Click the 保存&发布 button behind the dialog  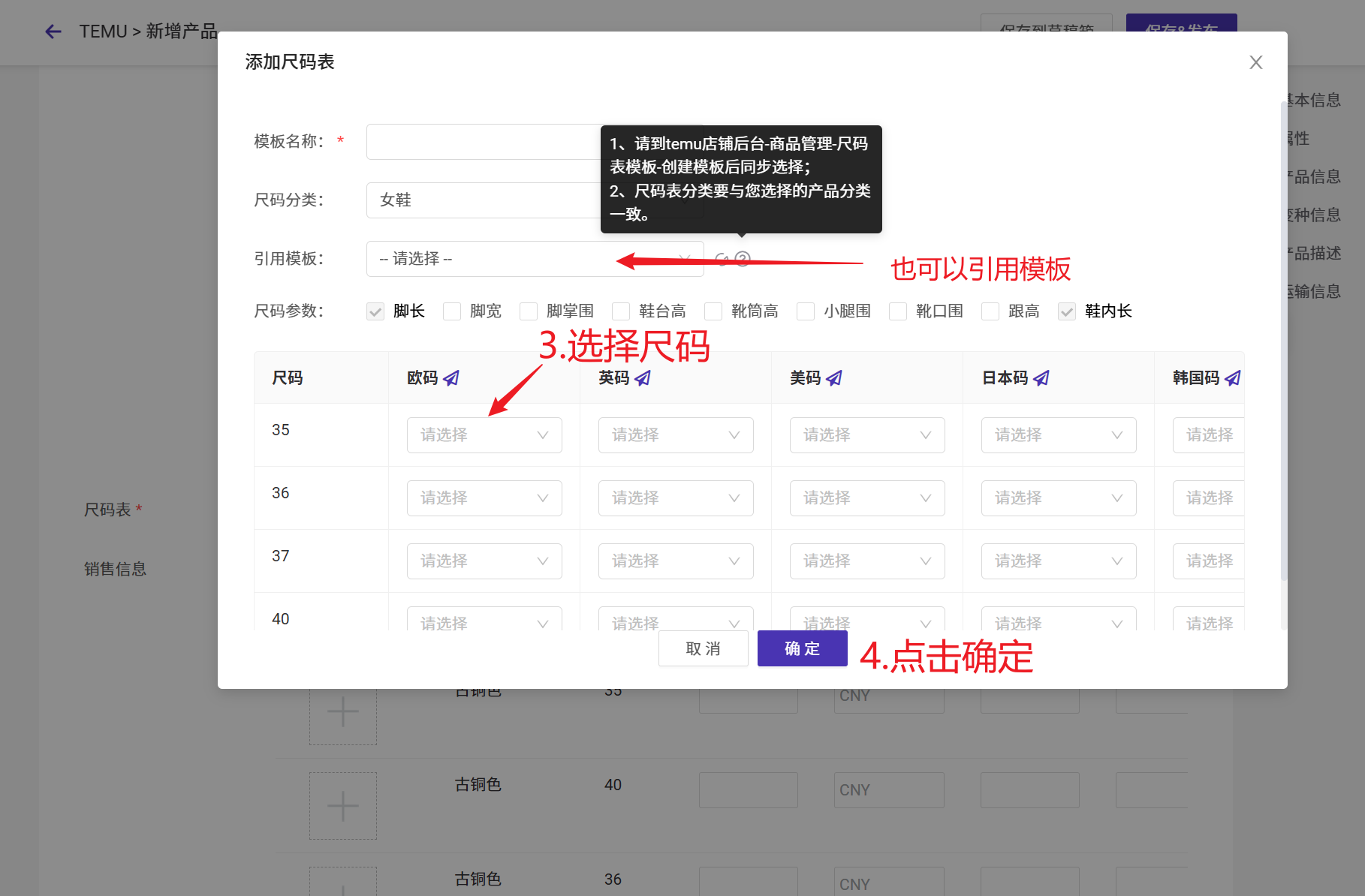tap(1182, 23)
